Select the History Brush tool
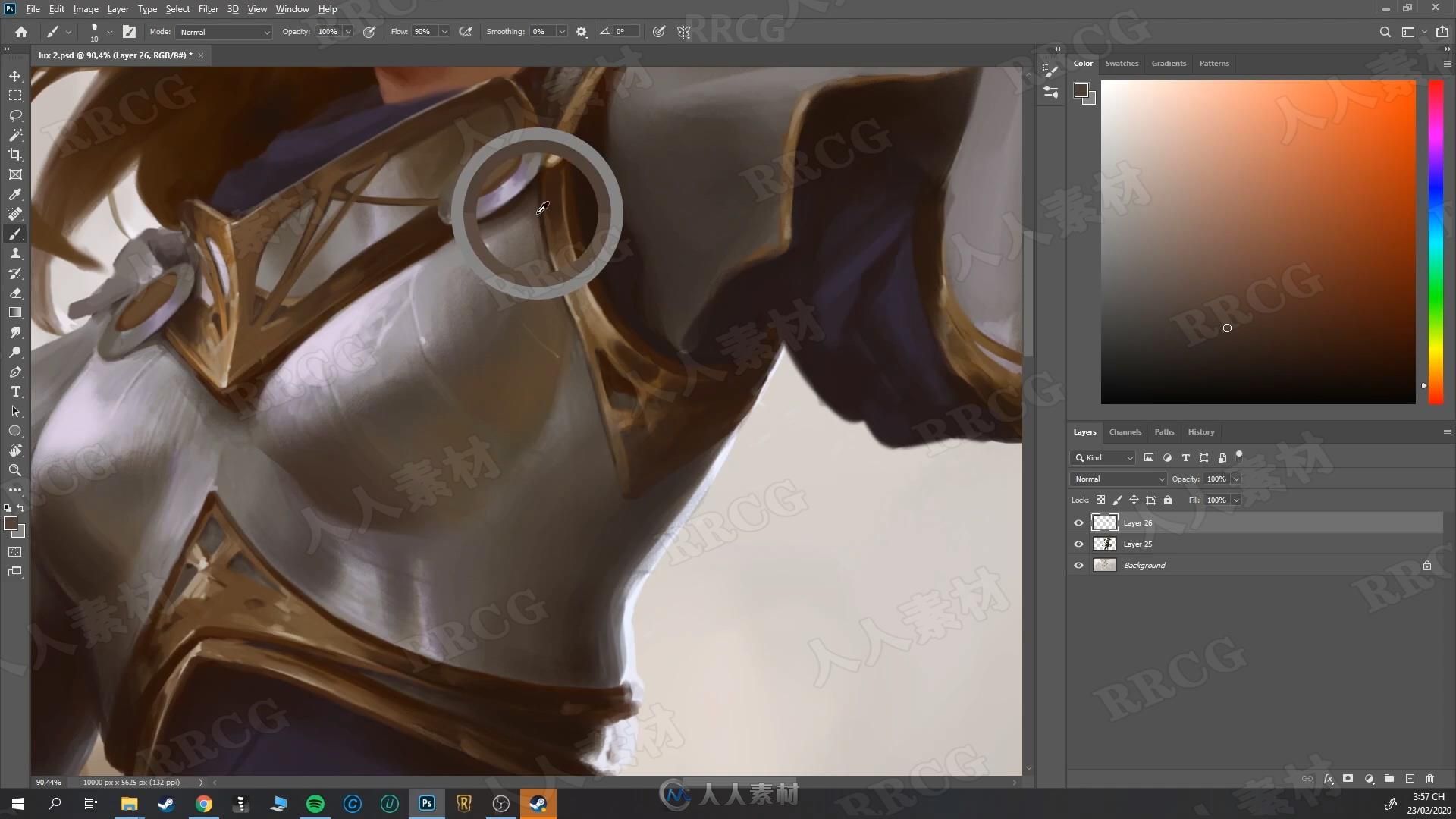This screenshot has width=1456, height=819. click(15, 273)
